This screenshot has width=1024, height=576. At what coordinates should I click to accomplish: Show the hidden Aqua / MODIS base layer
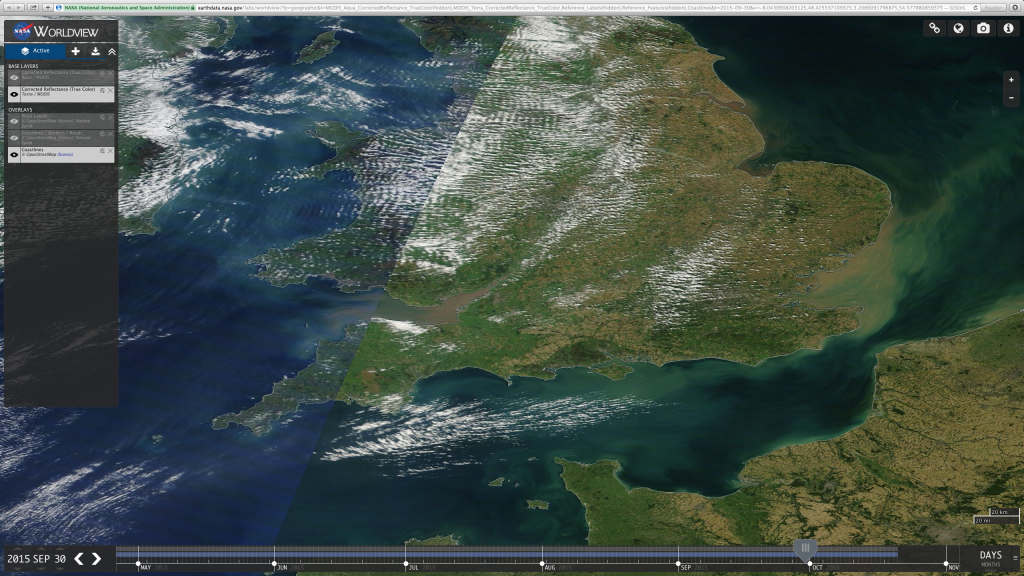point(14,78)
